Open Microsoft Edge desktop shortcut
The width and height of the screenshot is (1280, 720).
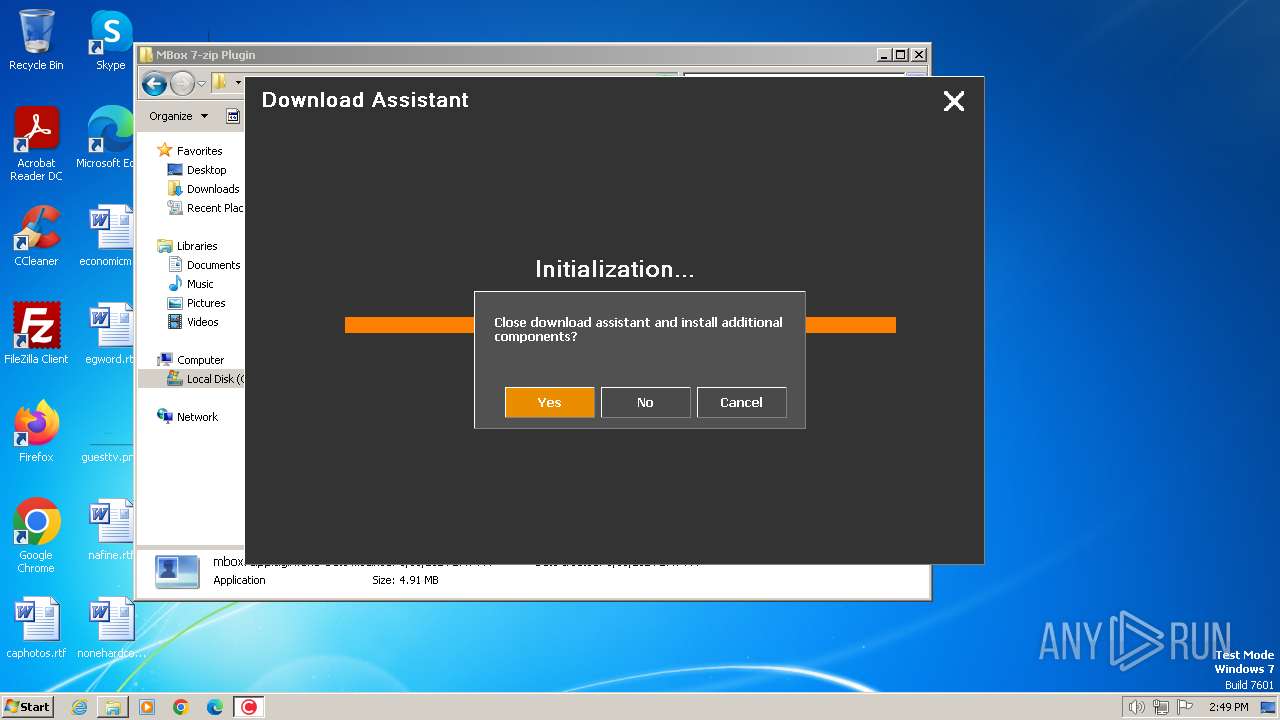click(106, 138)
